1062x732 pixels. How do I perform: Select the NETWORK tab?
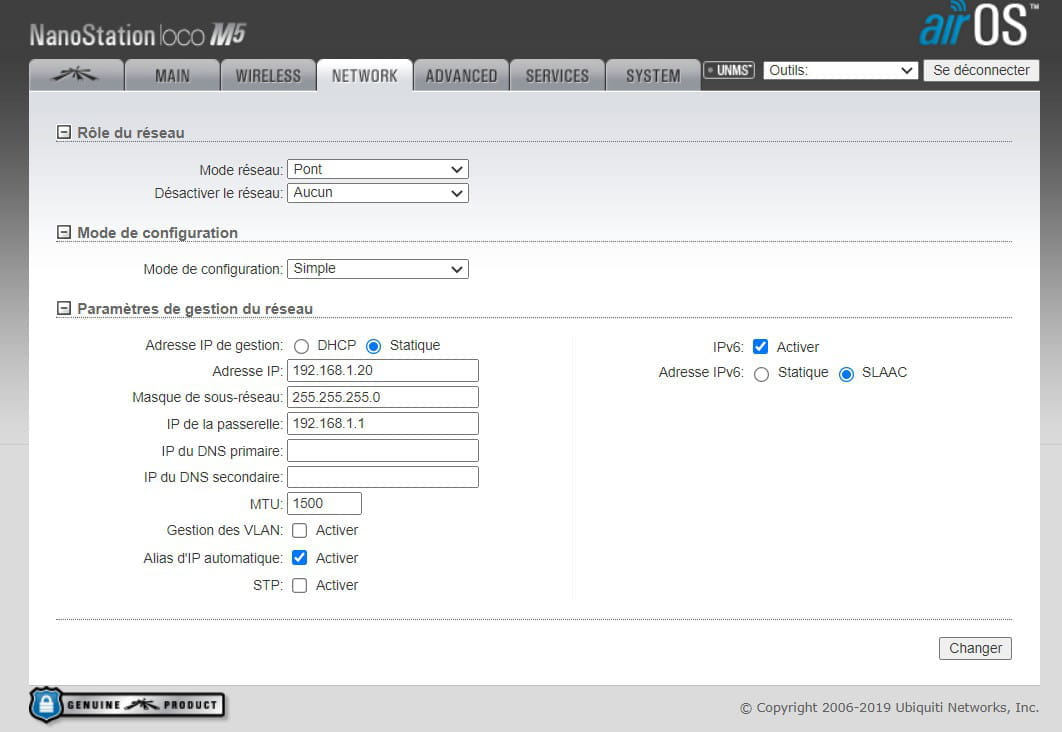pyautogui.click(x=364, y=75)
